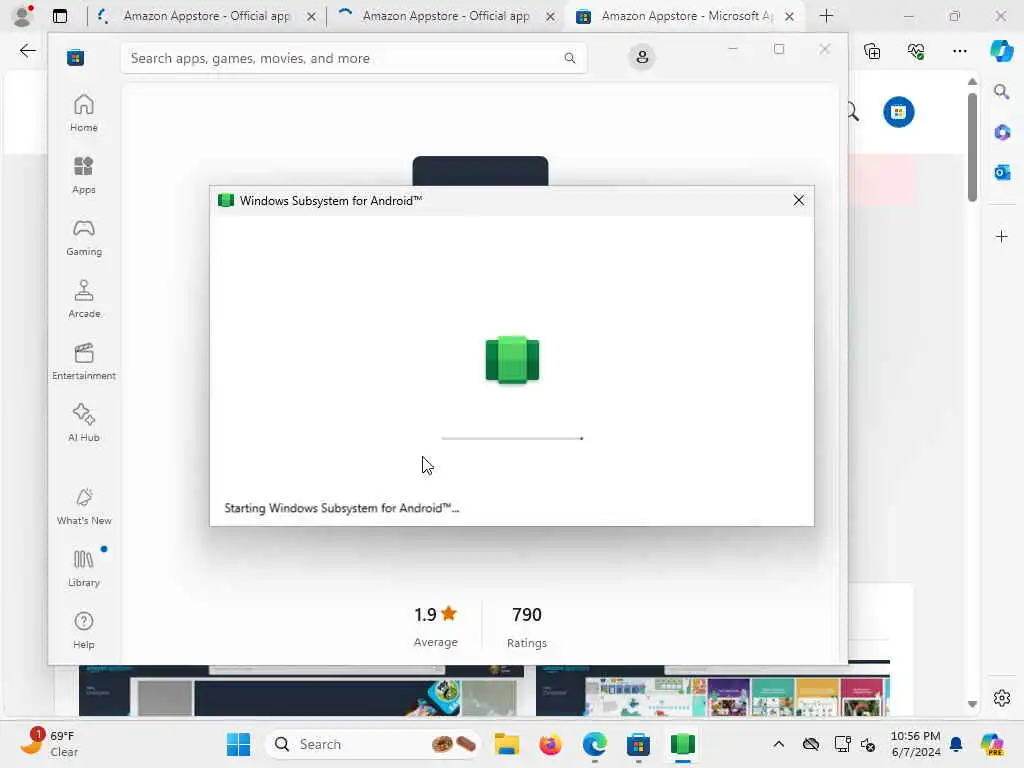Close Windows Subsystem for Android dialog
Viewport: 1024px width, 768px height.
798,200
